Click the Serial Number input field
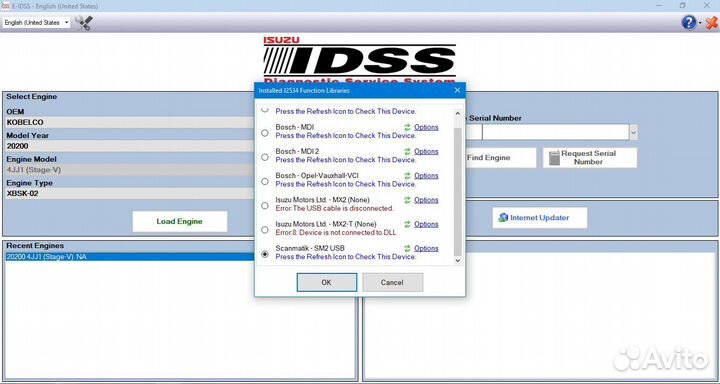The image size is (720, 384). click(556, 133)
